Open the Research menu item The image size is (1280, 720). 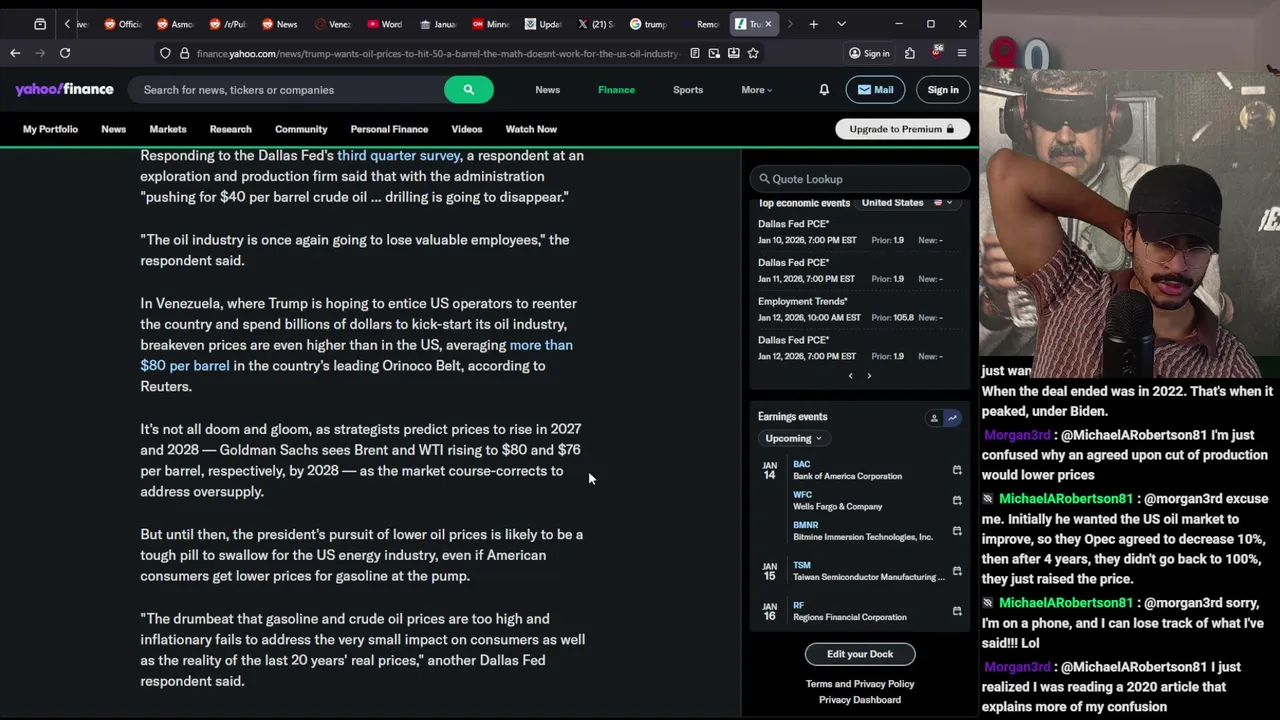[x=230, y=129]
